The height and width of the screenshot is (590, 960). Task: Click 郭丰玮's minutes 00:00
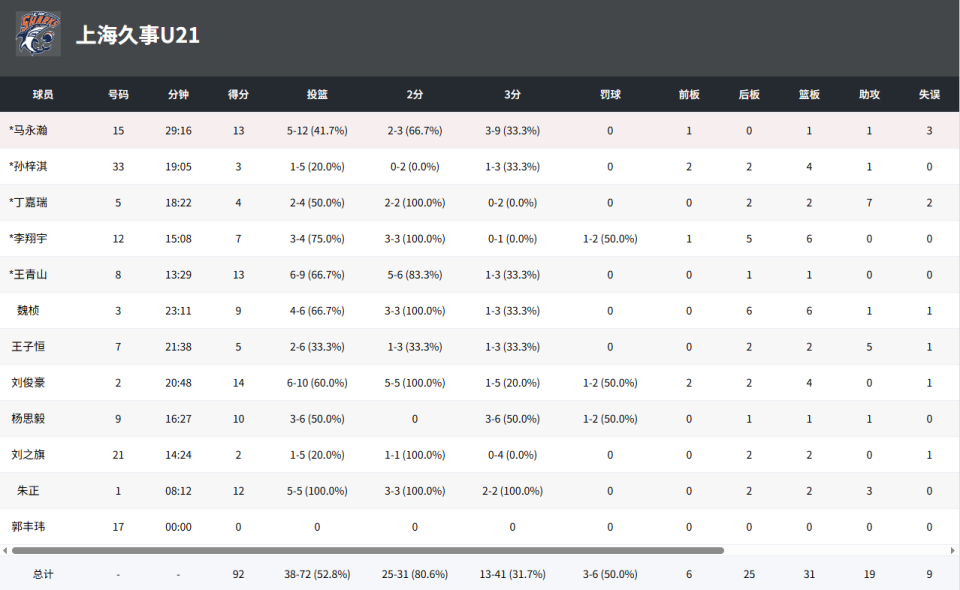[178, 527]
